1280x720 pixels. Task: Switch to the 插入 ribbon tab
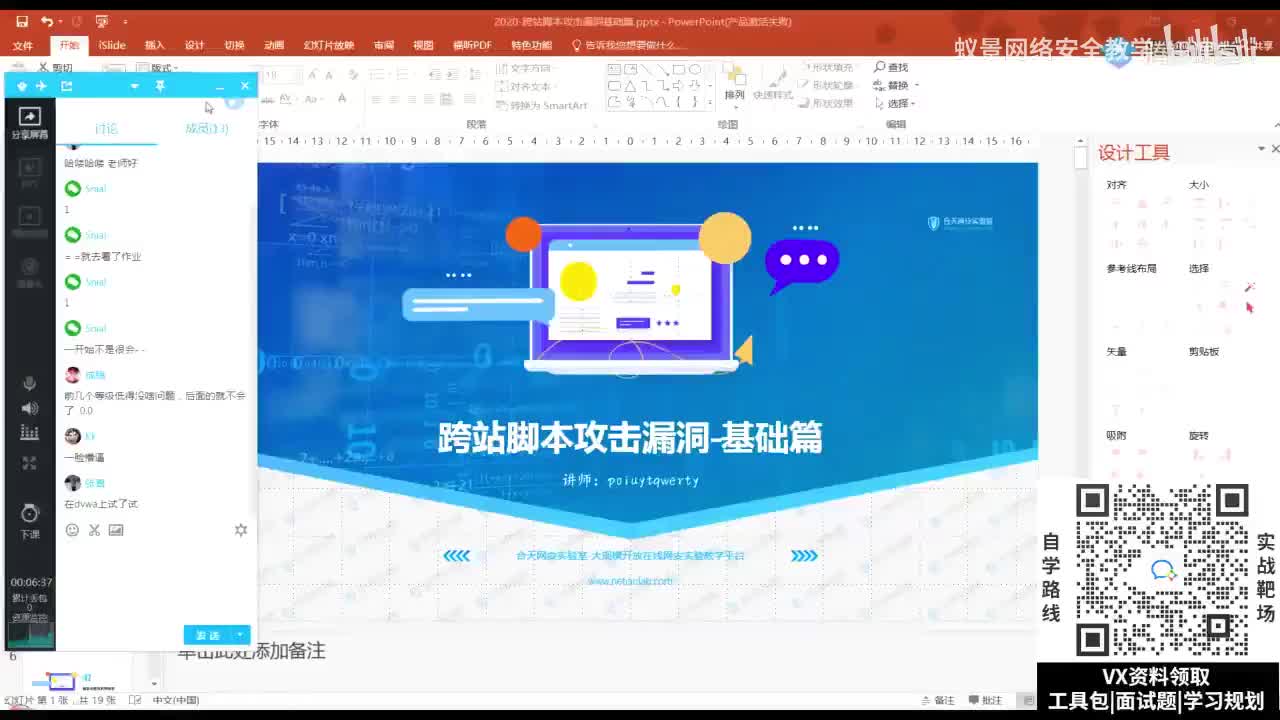(154, 45)
